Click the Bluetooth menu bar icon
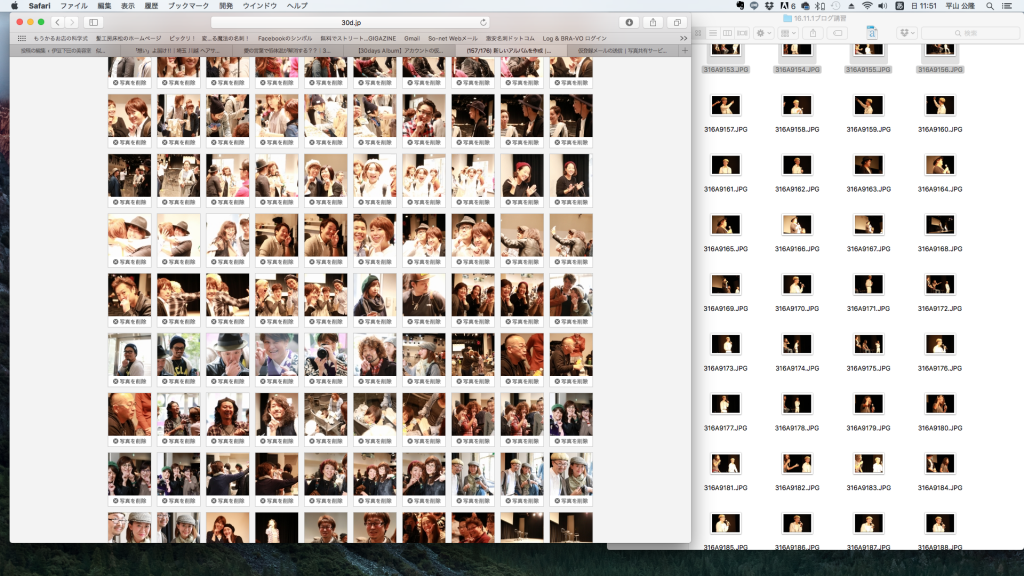The width and height of the screenshot is (1024, 576). click(x=820, y=6)
